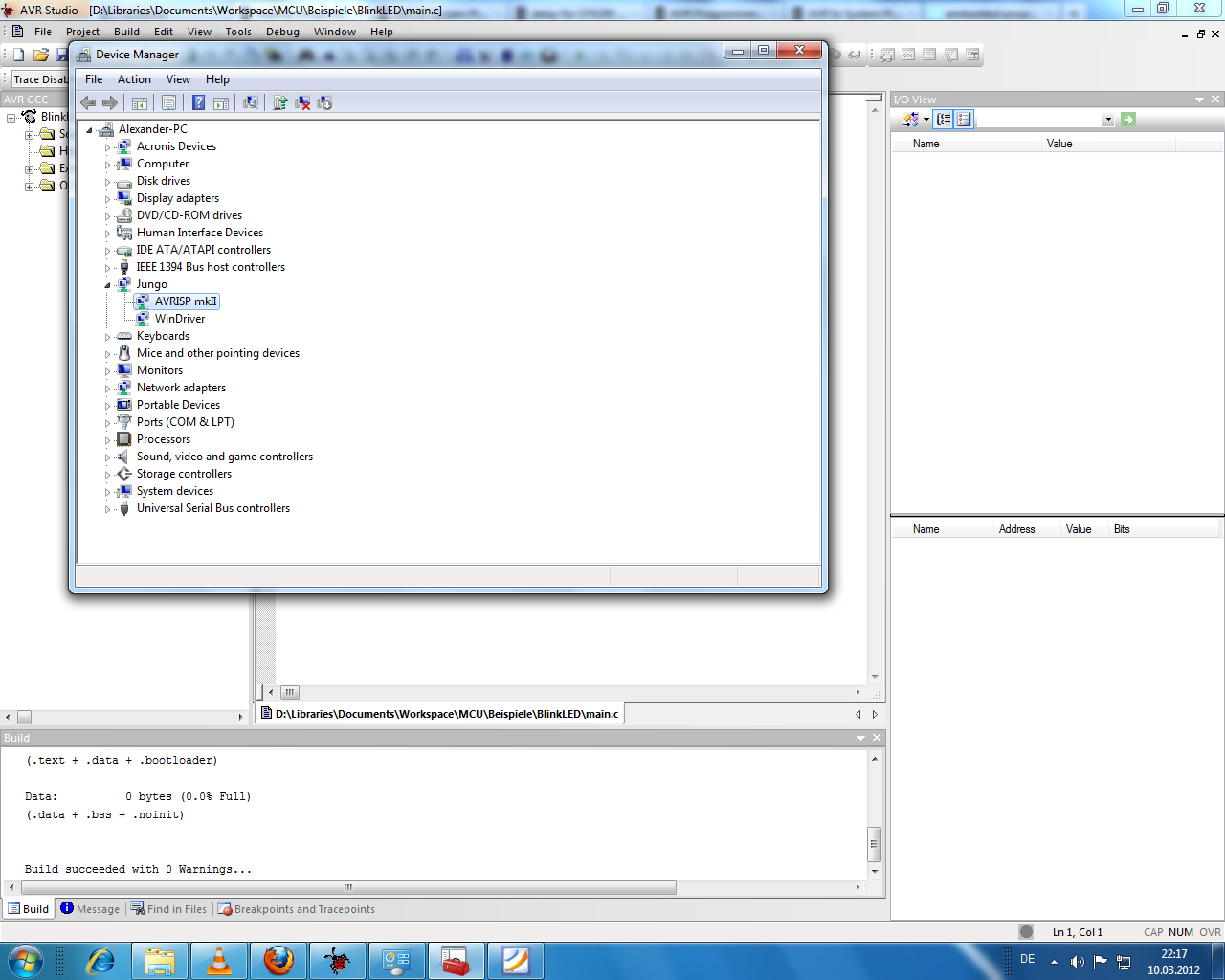Click the '0x' view toolbar icon in AVR Studio
This screenshot has height=980, width=1225.
(x=908, y=55)
